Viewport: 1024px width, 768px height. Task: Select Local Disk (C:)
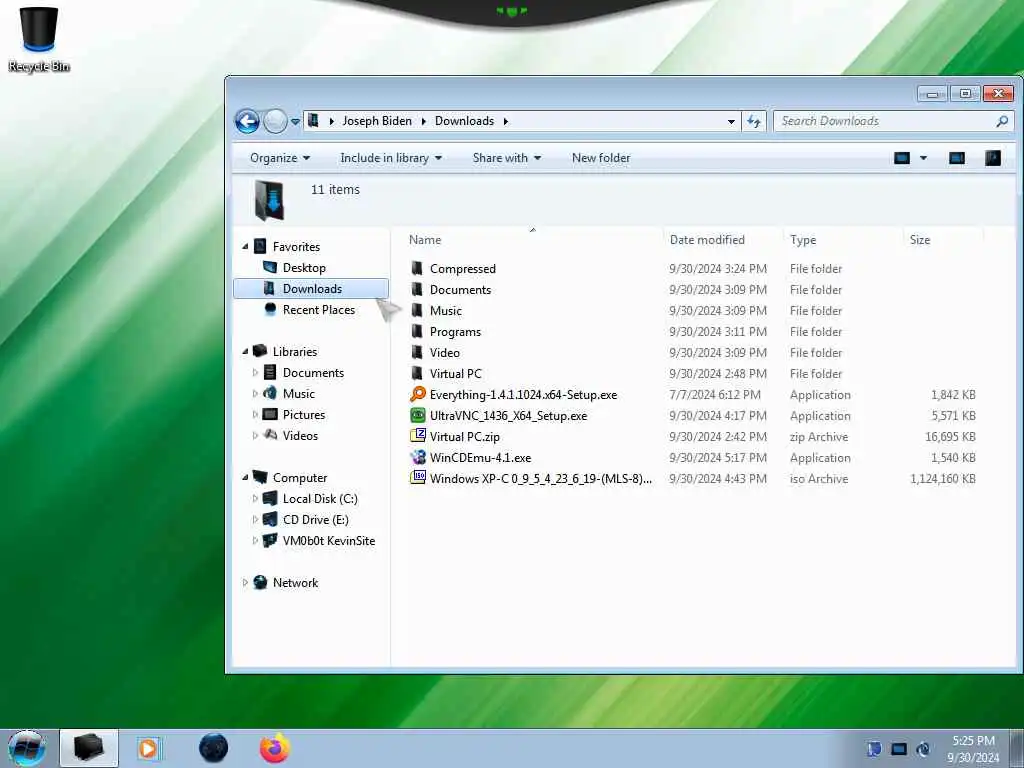[320, 499]
